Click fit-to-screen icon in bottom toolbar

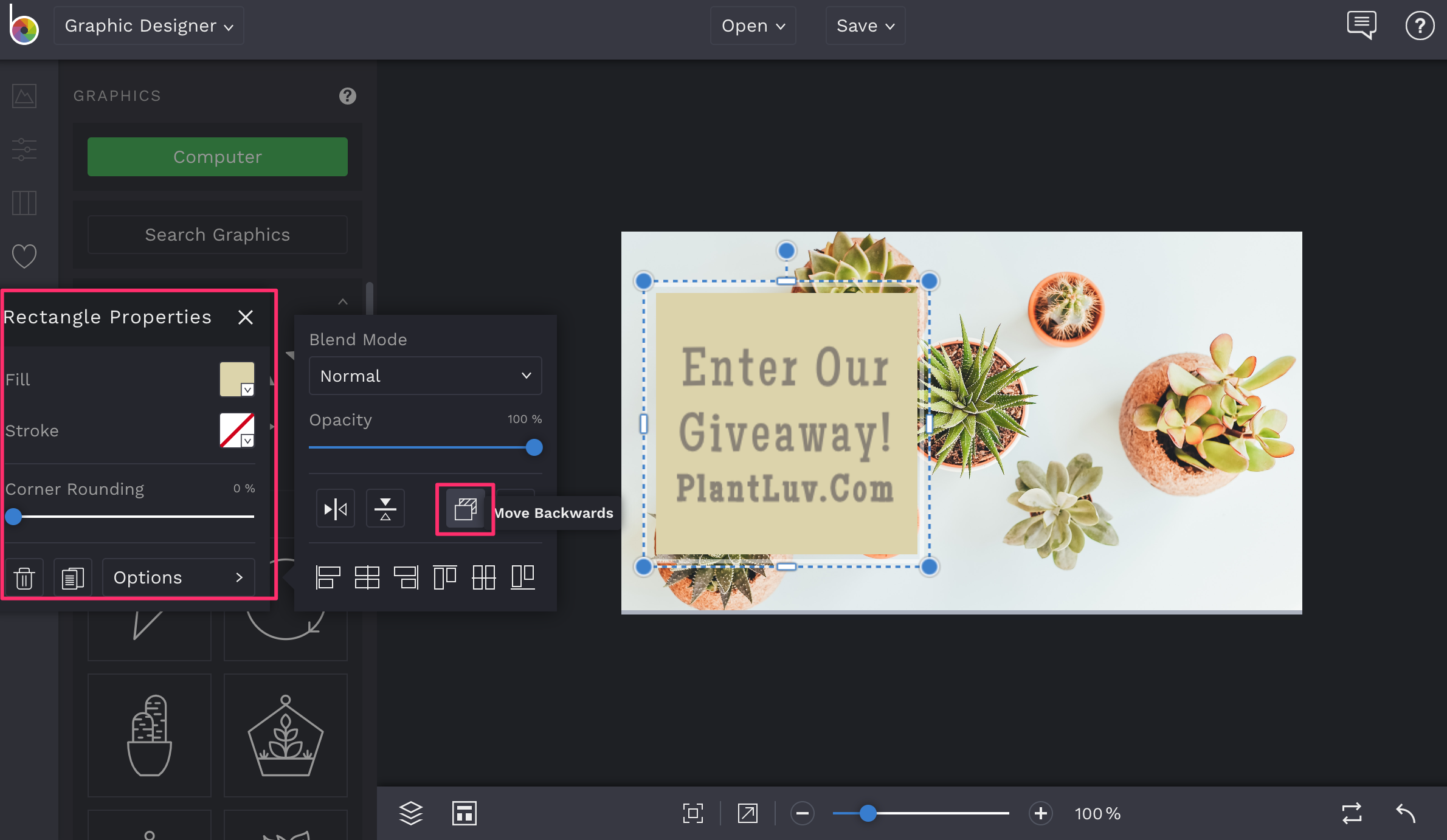(693, 813)
